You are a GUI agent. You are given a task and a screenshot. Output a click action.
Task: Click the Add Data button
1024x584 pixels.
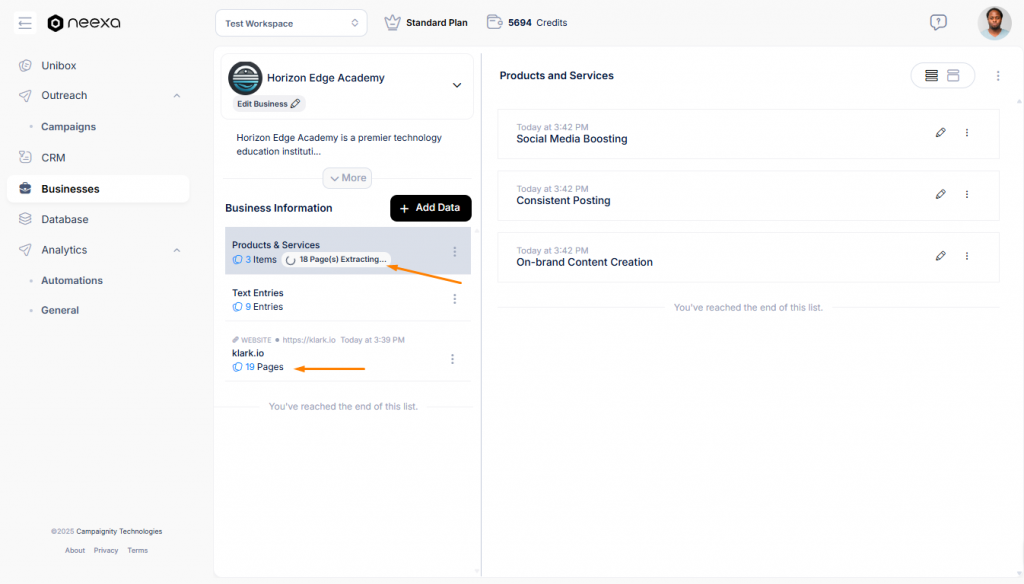coord(430,208)
